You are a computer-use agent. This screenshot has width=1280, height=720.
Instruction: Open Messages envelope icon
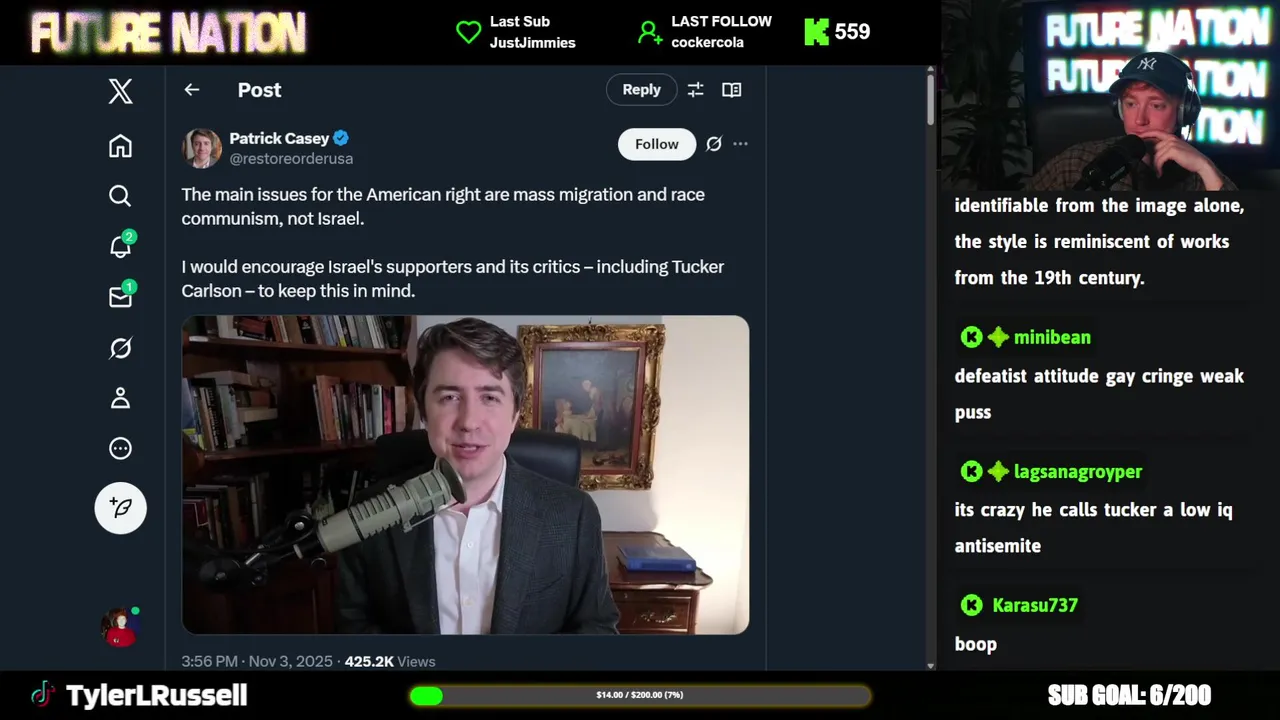[x=120, y=297]
